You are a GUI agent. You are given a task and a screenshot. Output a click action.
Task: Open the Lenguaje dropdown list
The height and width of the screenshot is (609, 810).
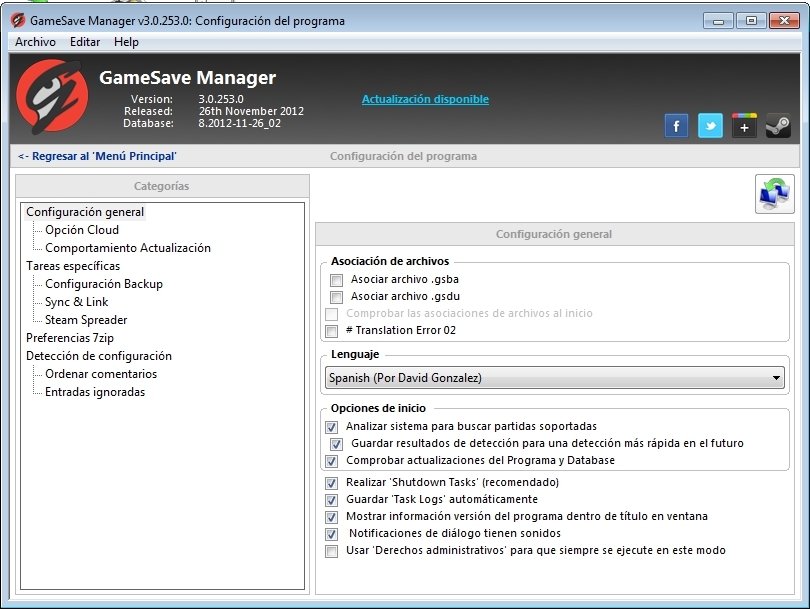tap(554, 378)
